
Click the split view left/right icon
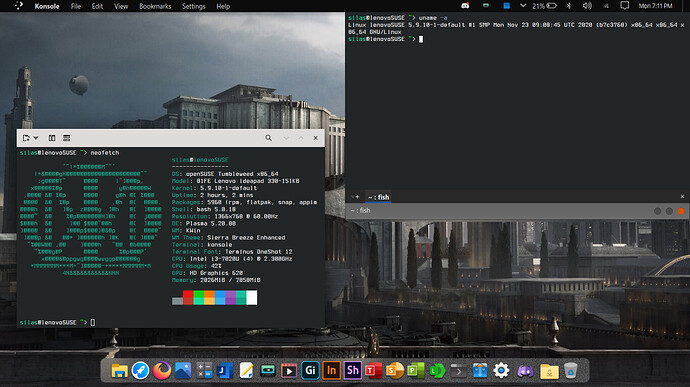click(52, 138)
